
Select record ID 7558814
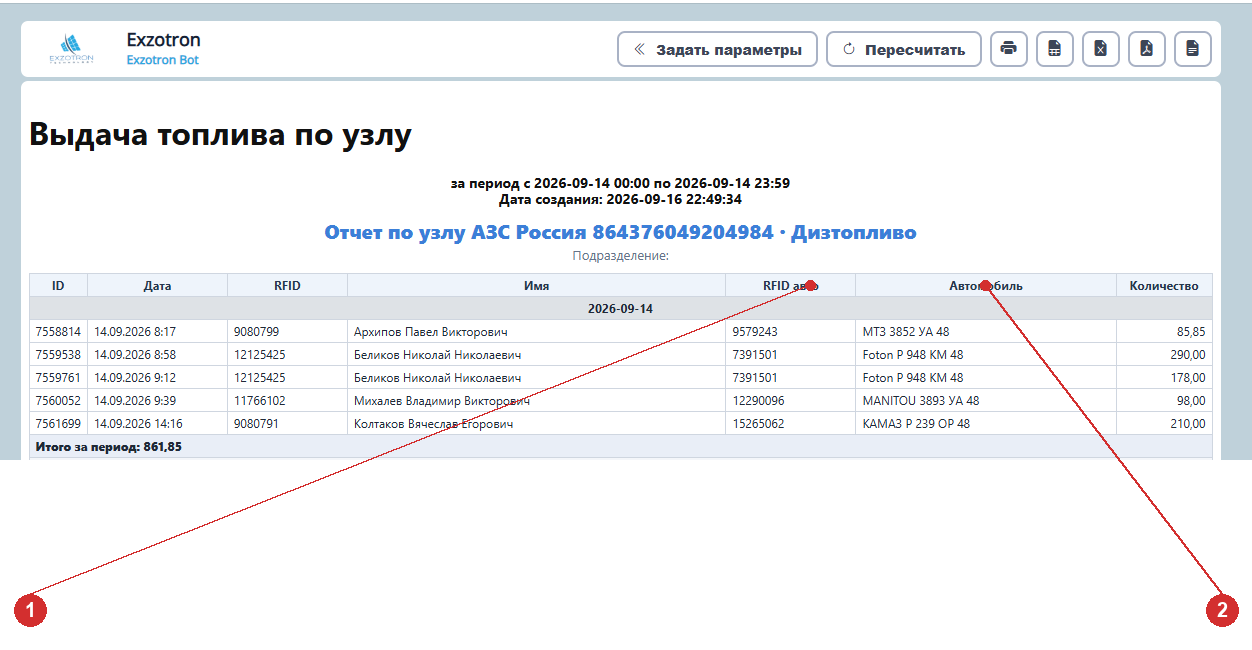click(x=58, y=331)
